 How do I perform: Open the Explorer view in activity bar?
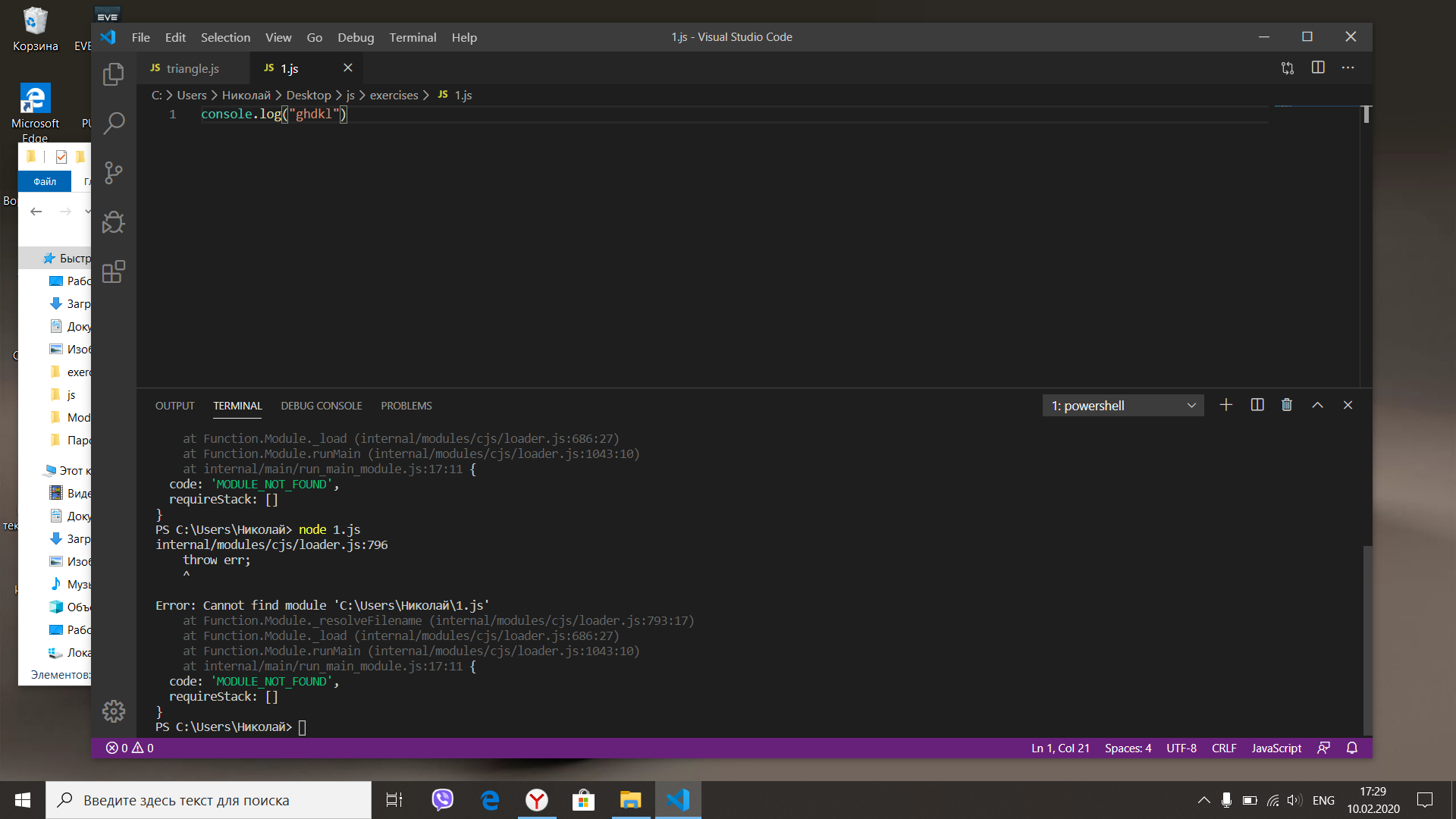click(x=114, y=74)
